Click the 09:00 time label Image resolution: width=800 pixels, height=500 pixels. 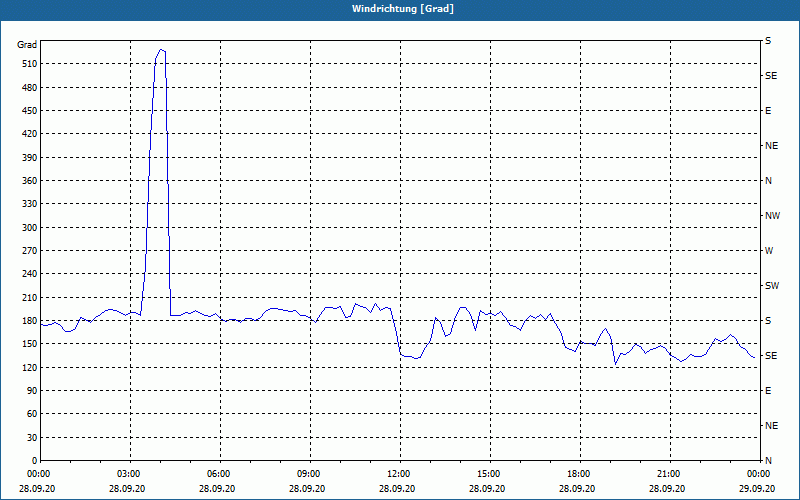310,474
